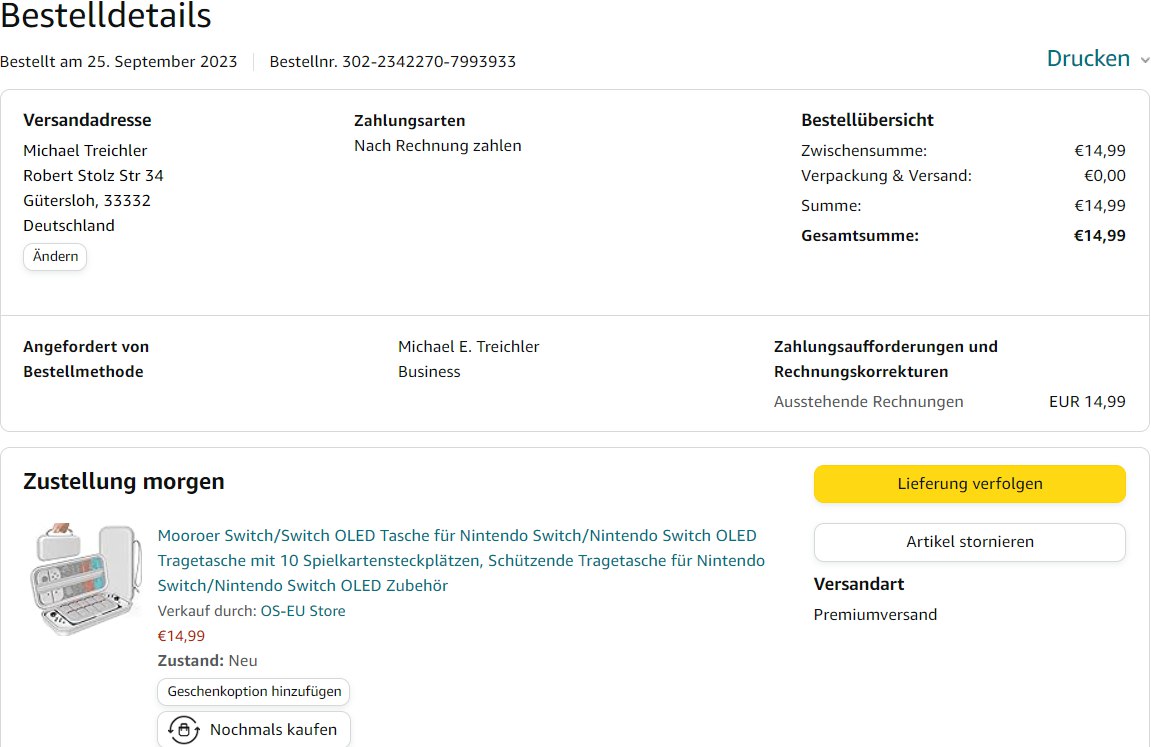Click the bold Gesamtsumme total amount
The width and height of the screenshot is (1151, 747).
click(1099, 236)
